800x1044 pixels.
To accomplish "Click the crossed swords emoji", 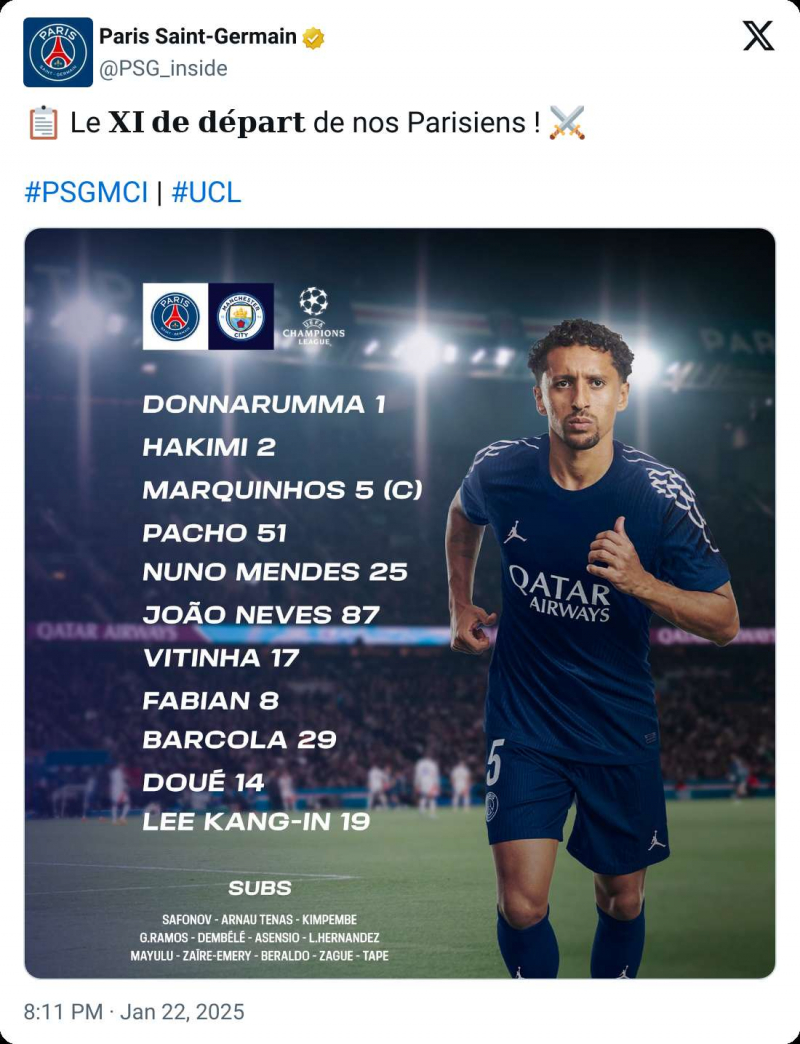I will (567, 123).
